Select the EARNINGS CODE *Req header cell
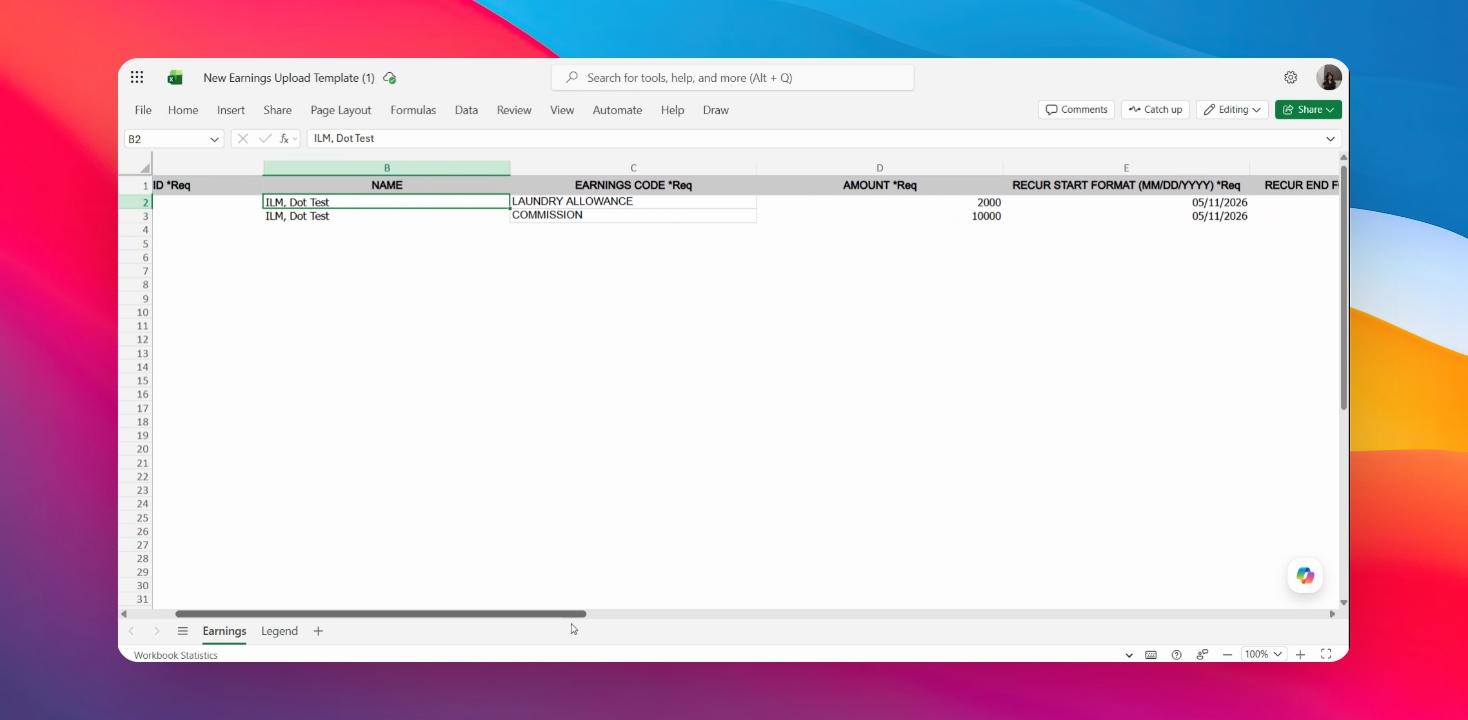1468x720 pixels. tap(633, 185)
